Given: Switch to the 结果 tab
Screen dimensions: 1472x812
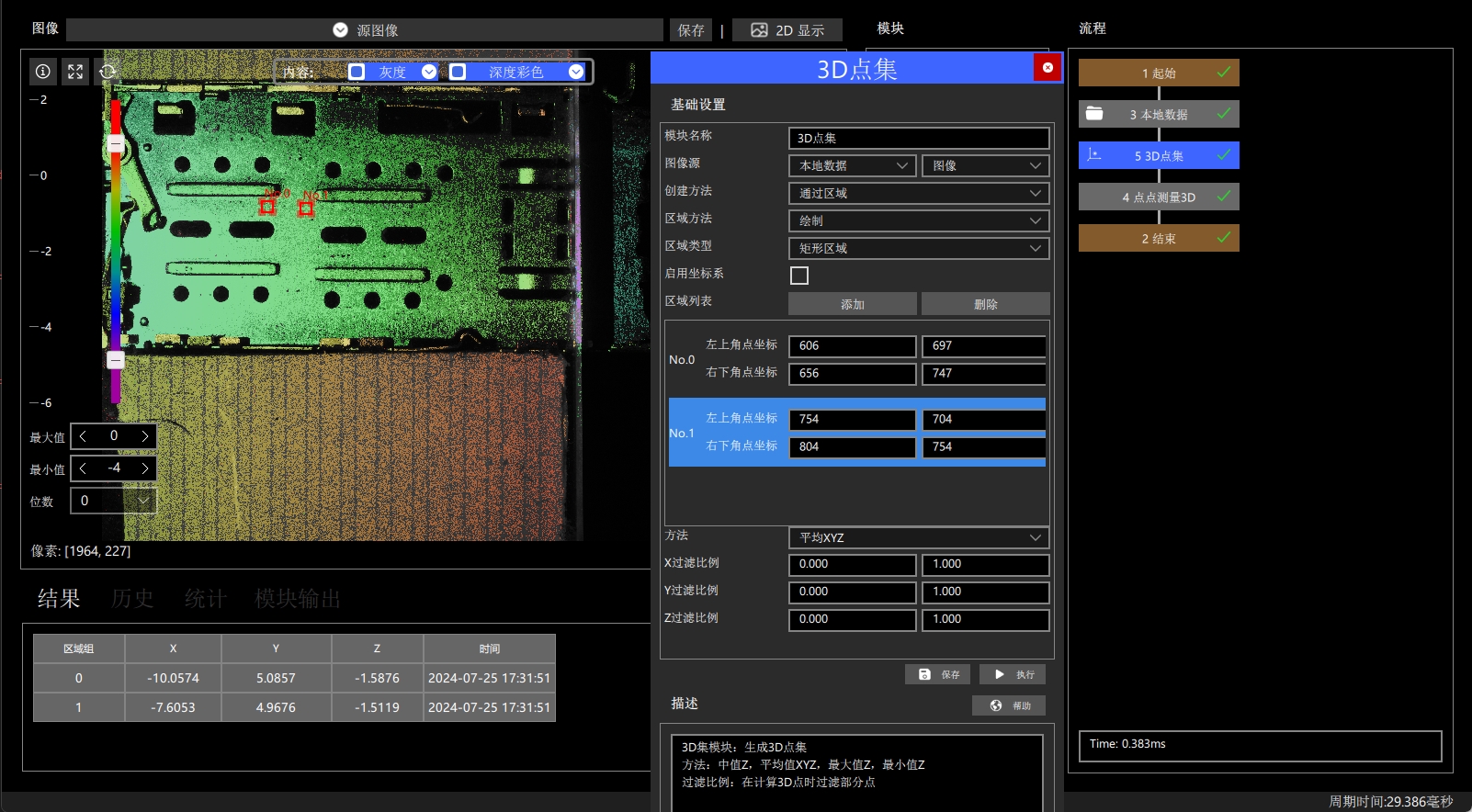Looking at the screenshot, I should [x=59, y=599].
